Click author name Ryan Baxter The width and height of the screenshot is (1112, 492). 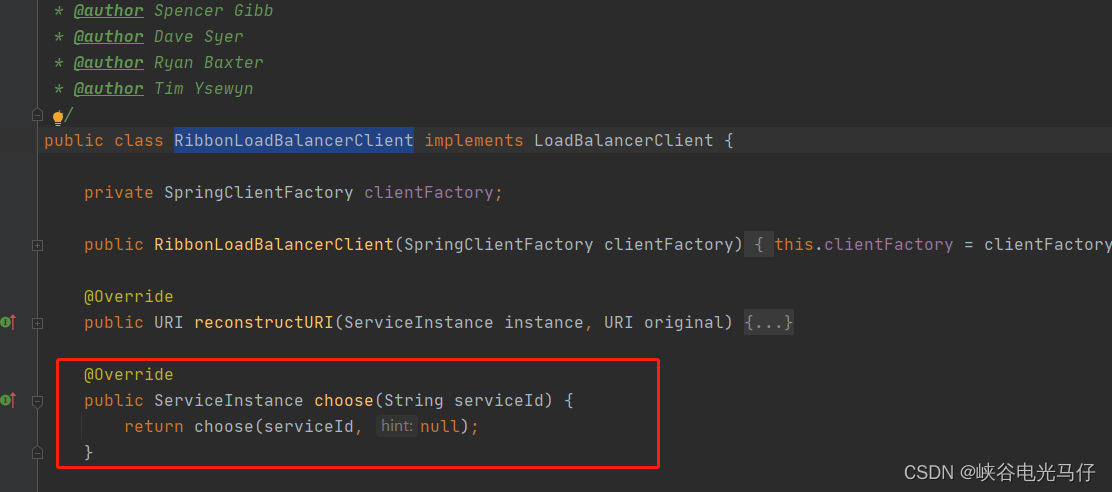tap(208, 62)
